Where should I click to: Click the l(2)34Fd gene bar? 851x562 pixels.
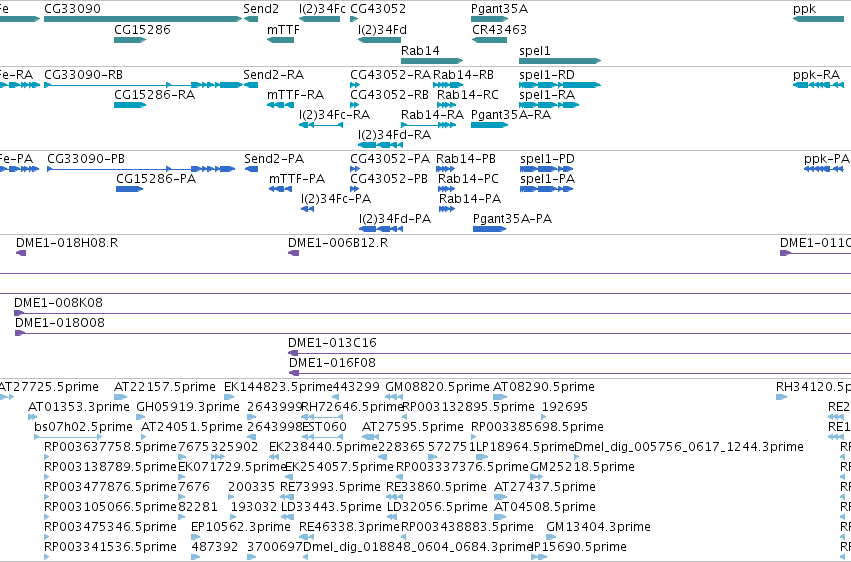[379, 40]
